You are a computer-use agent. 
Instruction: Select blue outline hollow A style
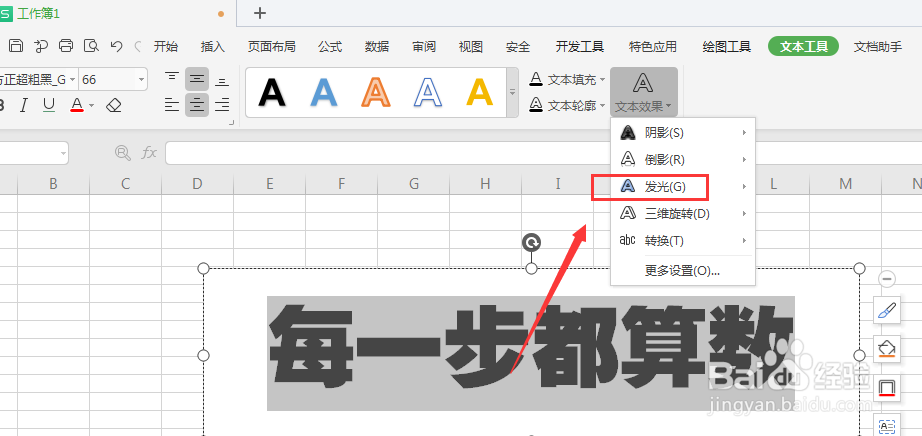[x=427, y=92]
